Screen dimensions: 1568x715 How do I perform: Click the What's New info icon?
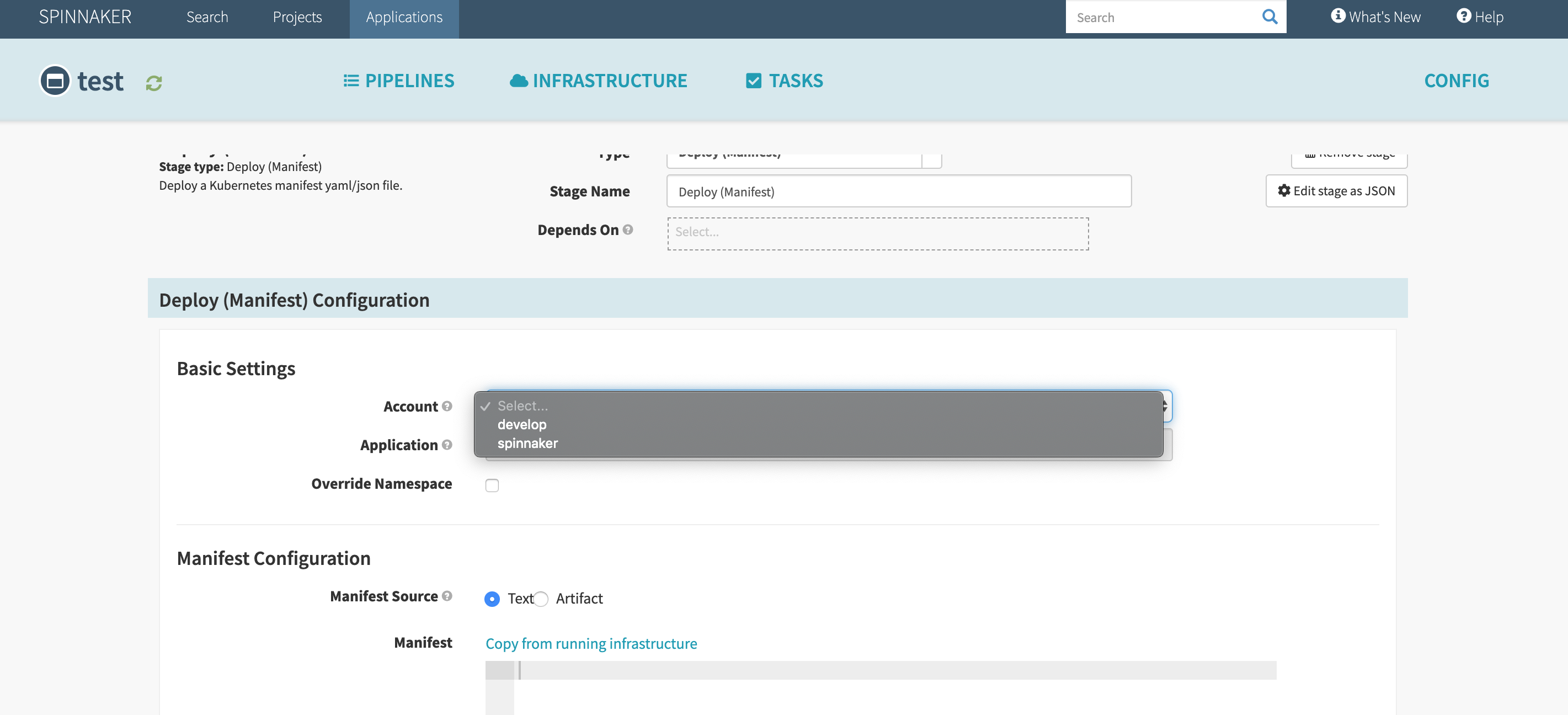pyautogui.click(x=1338, y=16)
